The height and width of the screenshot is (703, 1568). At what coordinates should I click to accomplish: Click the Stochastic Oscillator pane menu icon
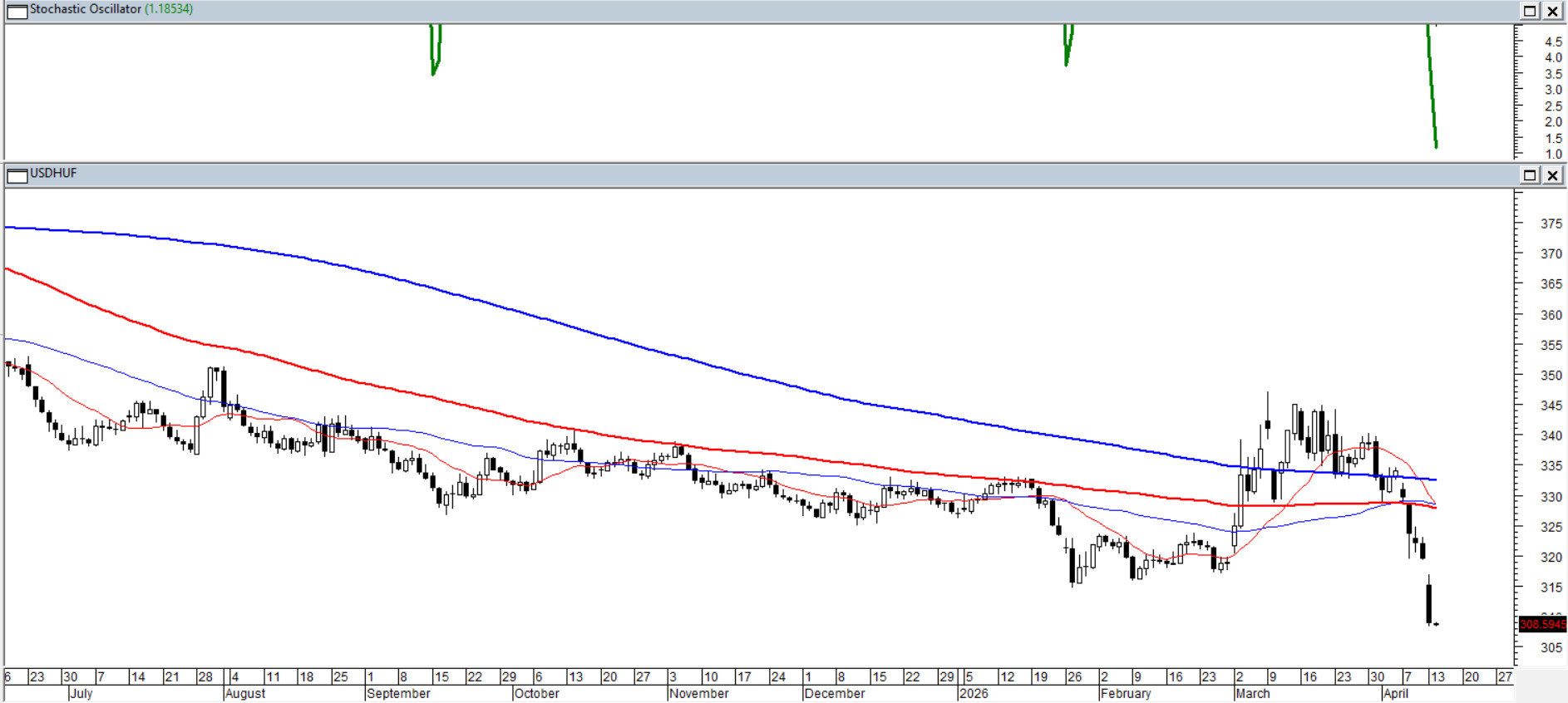click(17, 11)
